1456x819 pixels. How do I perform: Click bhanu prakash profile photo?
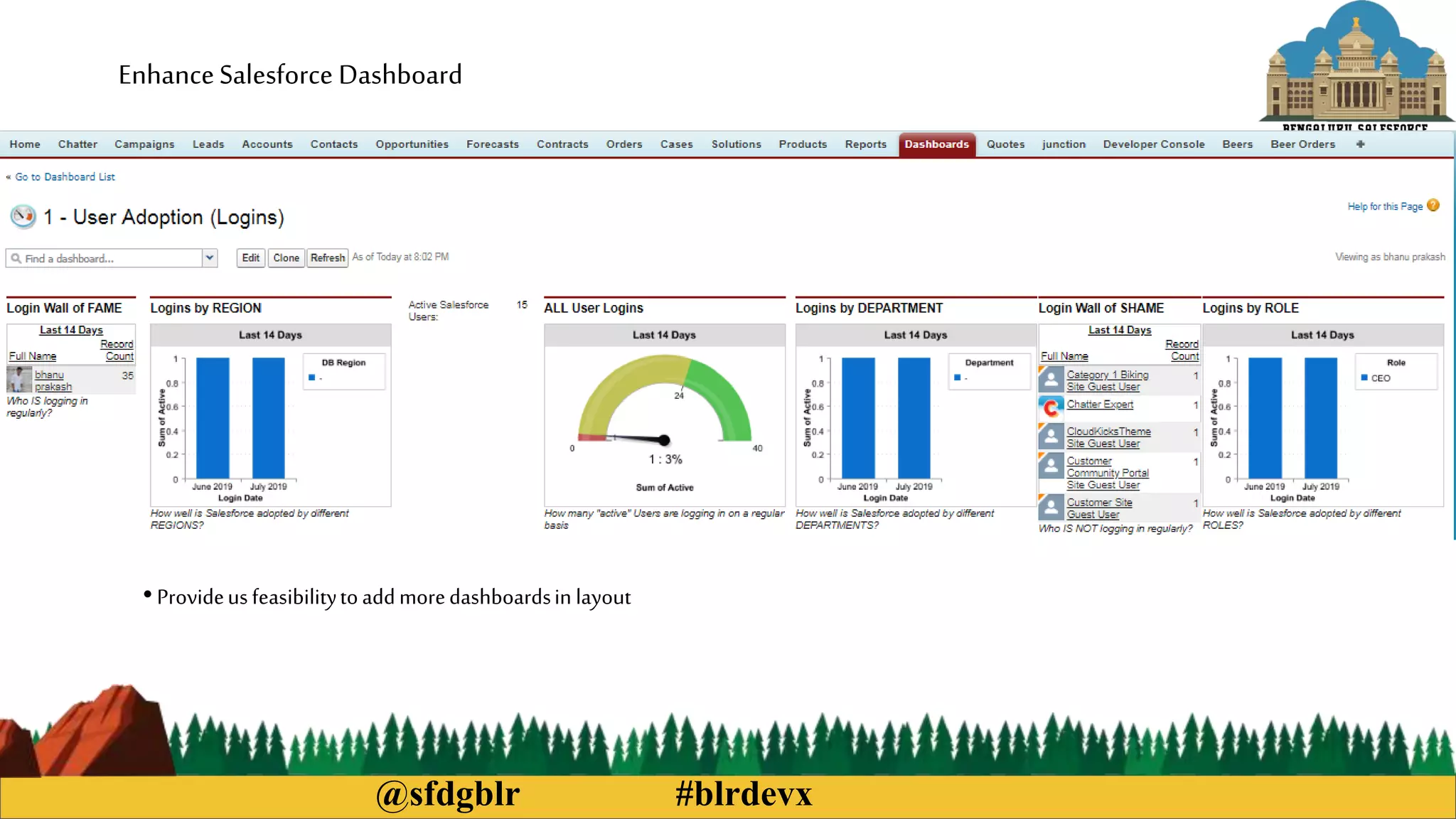pos(19,380)
